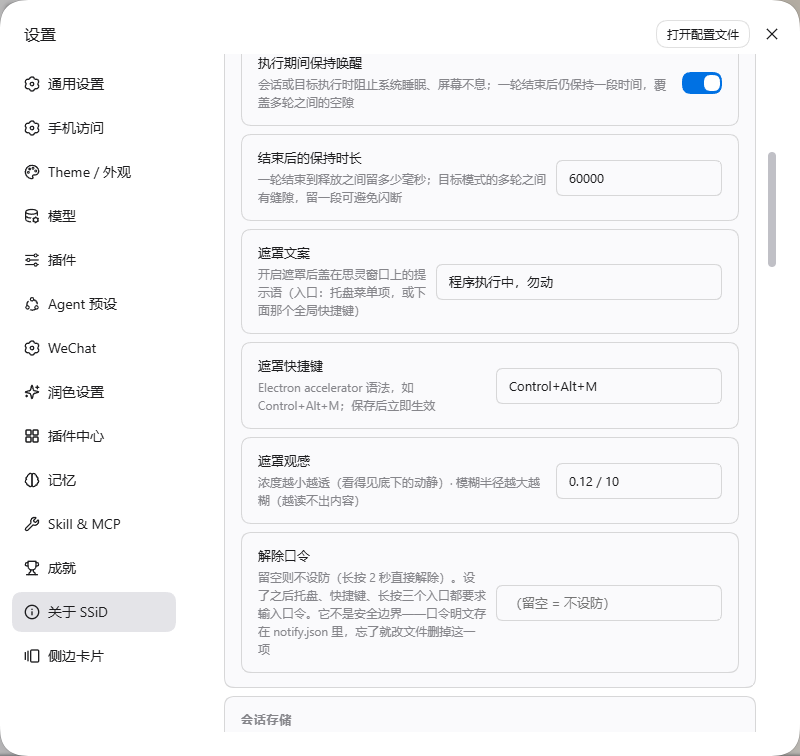Click the 成就 trophy icon
This screenshot has height=756, width=800.
[32, 568]
